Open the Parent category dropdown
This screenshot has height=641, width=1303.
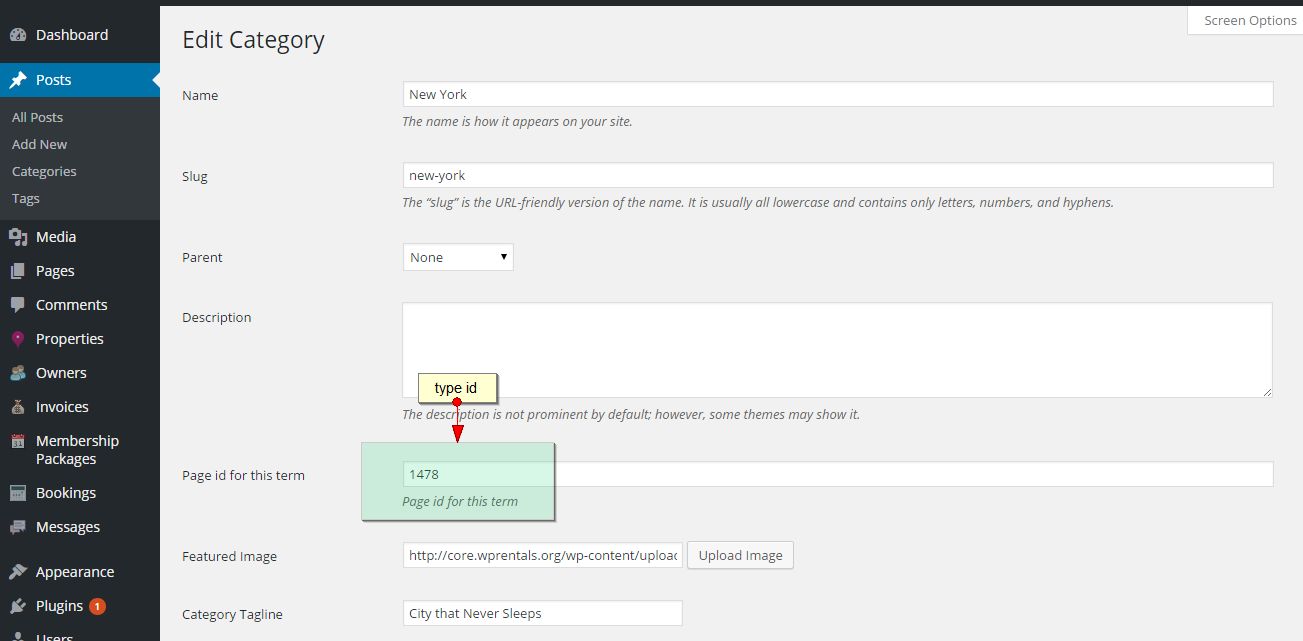(458, 257)
